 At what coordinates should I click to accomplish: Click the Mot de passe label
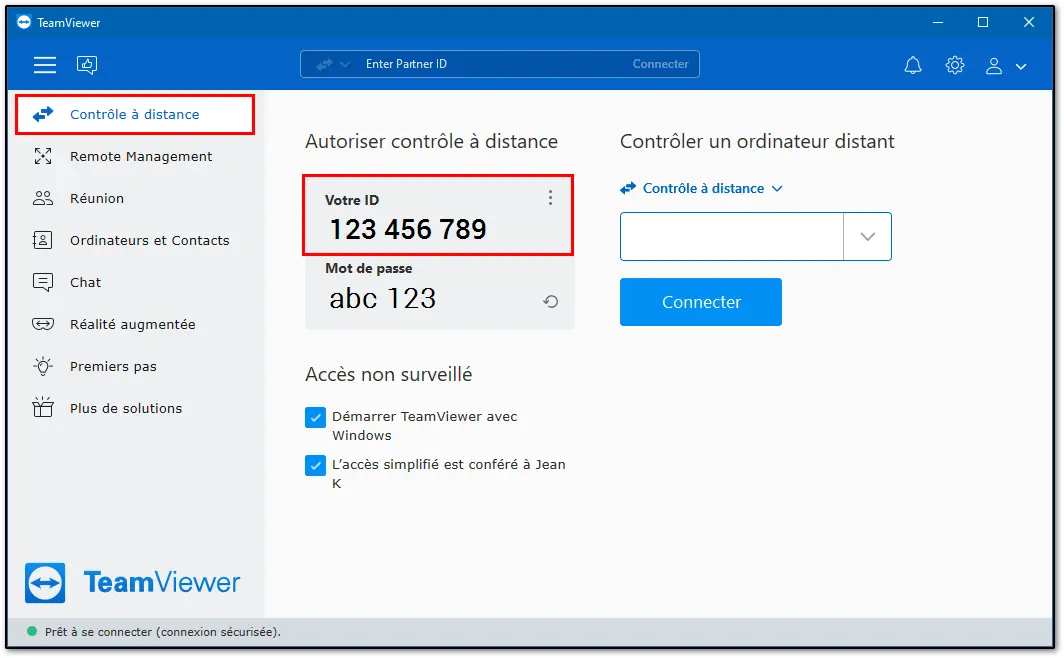368,269
